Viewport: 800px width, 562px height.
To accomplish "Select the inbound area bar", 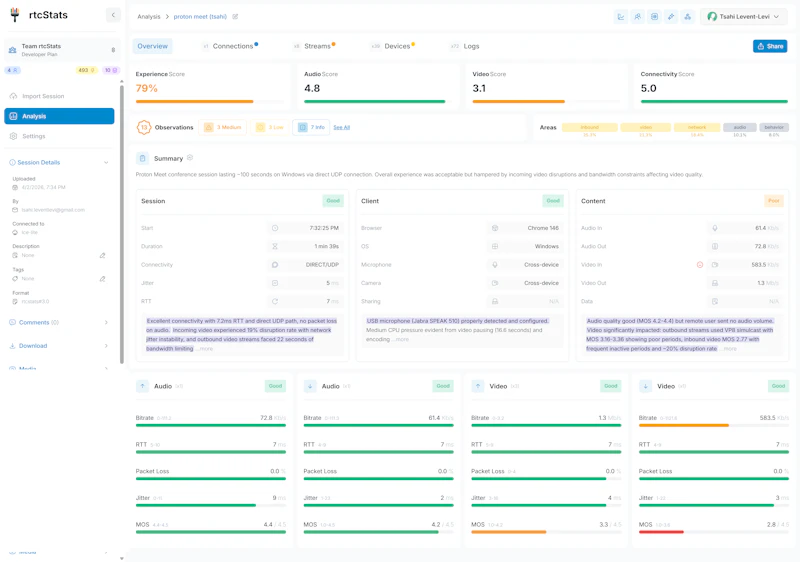I will point(589,127).
